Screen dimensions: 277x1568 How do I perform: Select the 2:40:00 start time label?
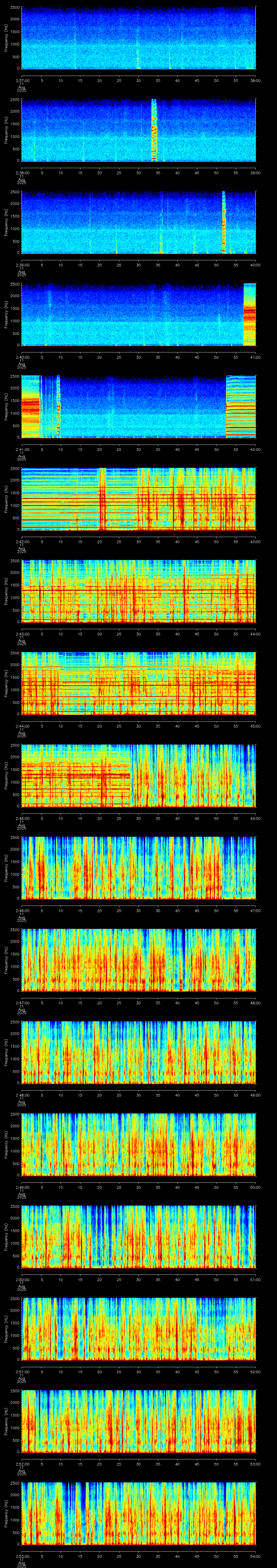[22, 357]
